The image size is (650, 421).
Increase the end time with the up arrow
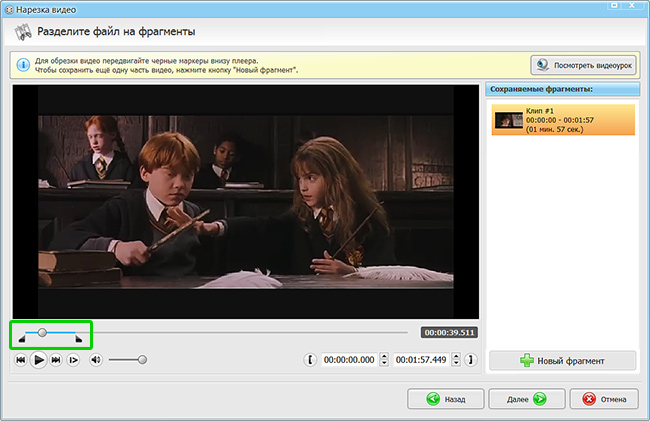pos(456,356)
